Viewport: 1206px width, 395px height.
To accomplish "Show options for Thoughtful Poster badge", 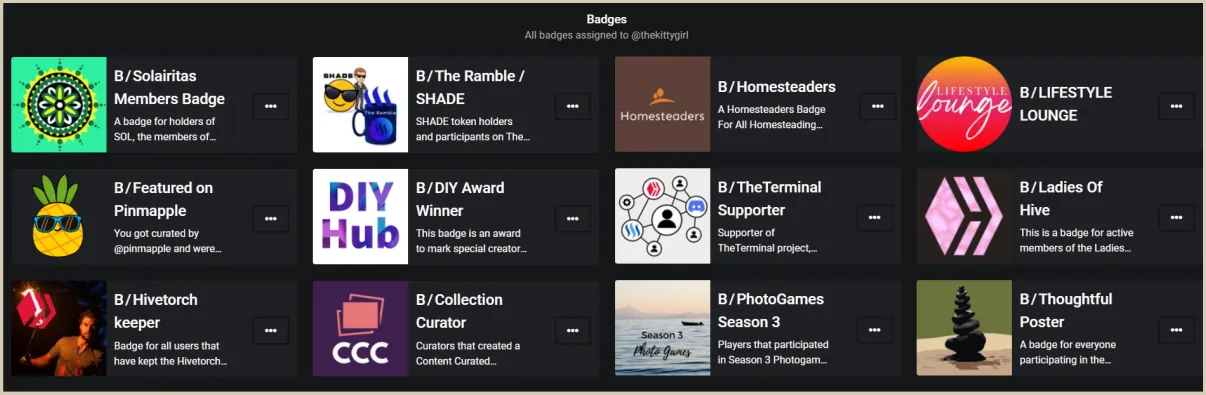I will coord(1176,330).
